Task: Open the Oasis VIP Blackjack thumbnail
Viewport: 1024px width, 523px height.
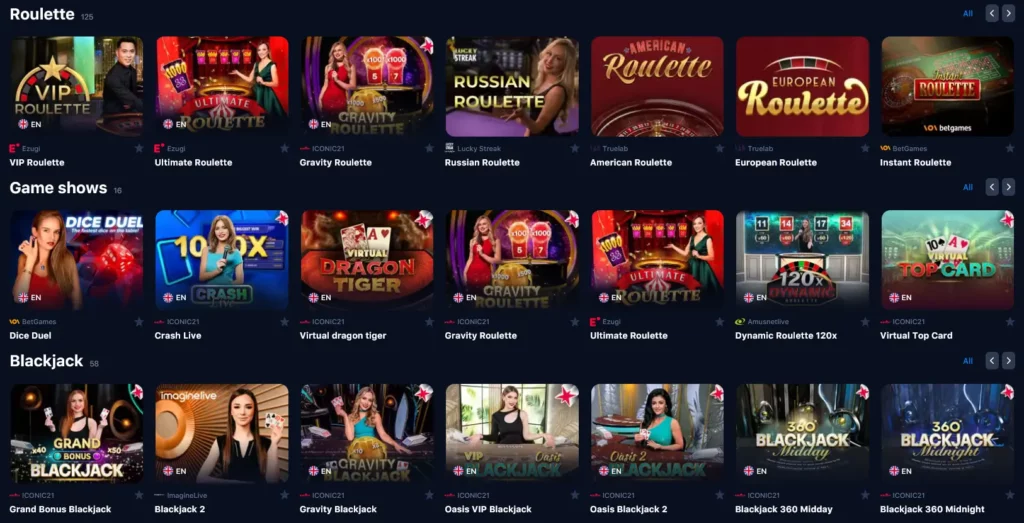Action: click(512, 433)
